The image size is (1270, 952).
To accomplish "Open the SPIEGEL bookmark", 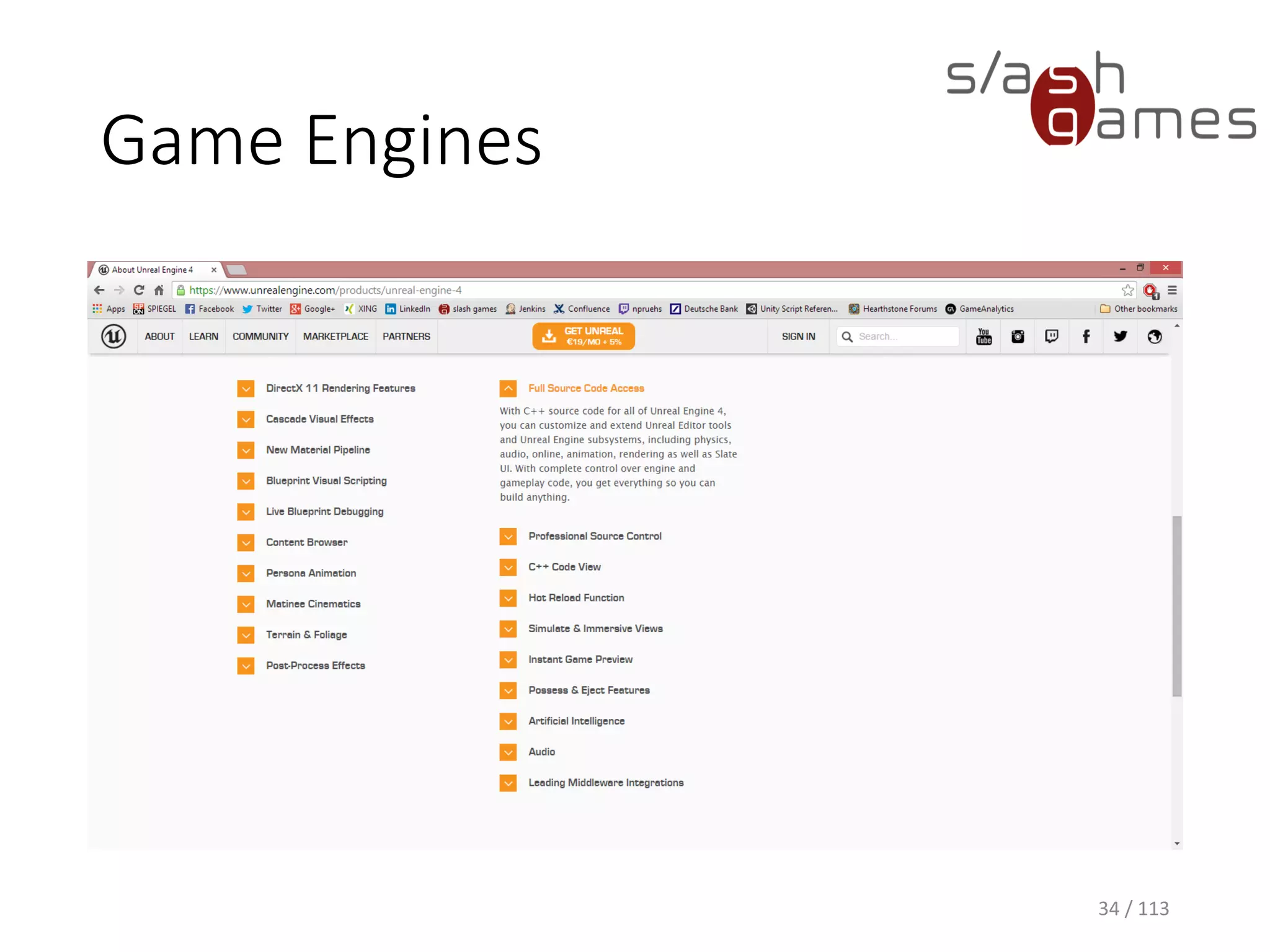I will [x=154, y=309].
